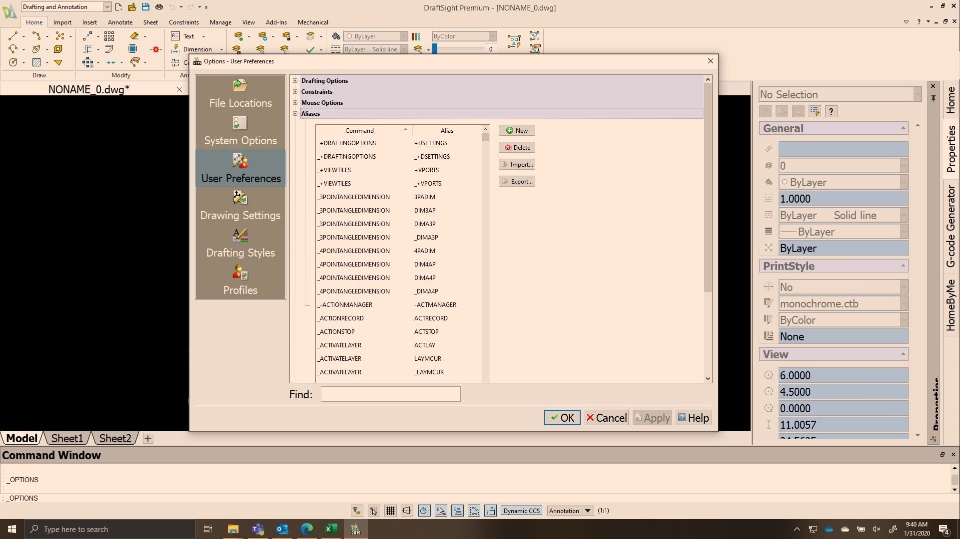The width and height of the screenshot is (960, 539).
Task: Open System Options page
Action: click(x=240, y=131)
